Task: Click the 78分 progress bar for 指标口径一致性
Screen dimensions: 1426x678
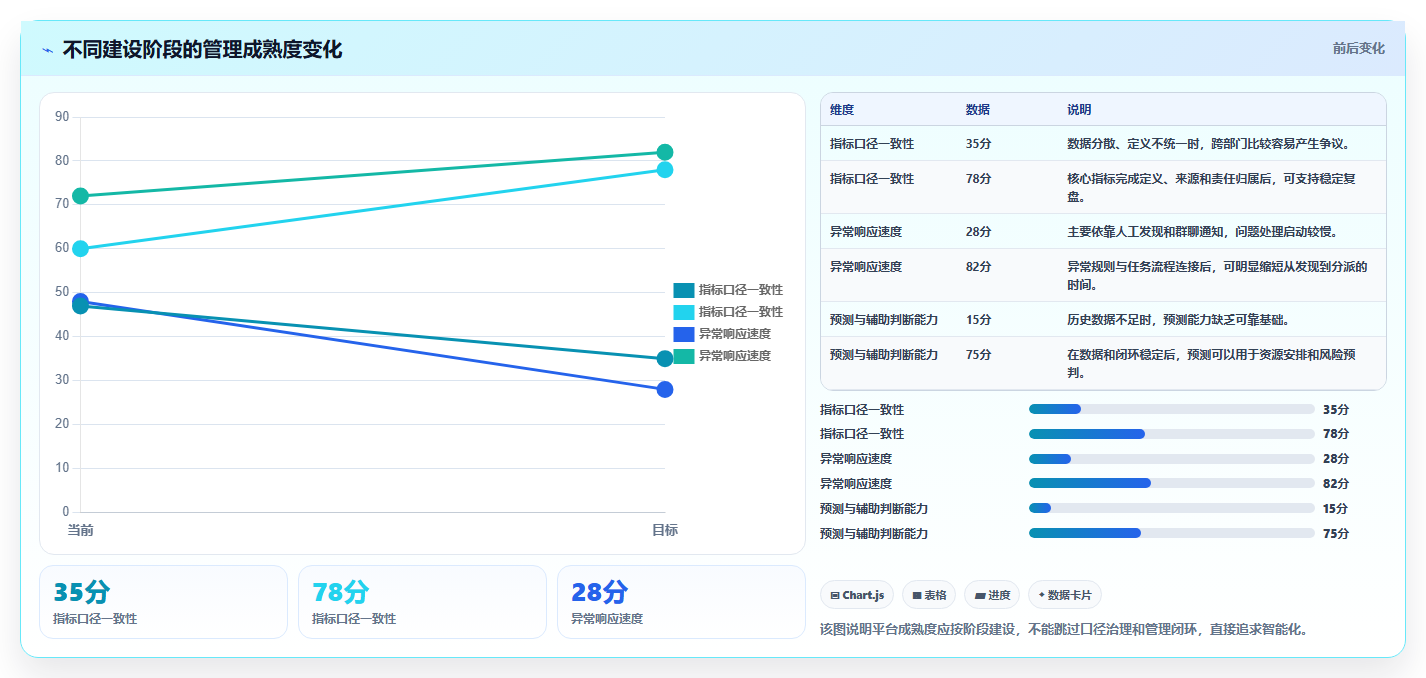Action: pyautogui.click(x=1171, y=434)
